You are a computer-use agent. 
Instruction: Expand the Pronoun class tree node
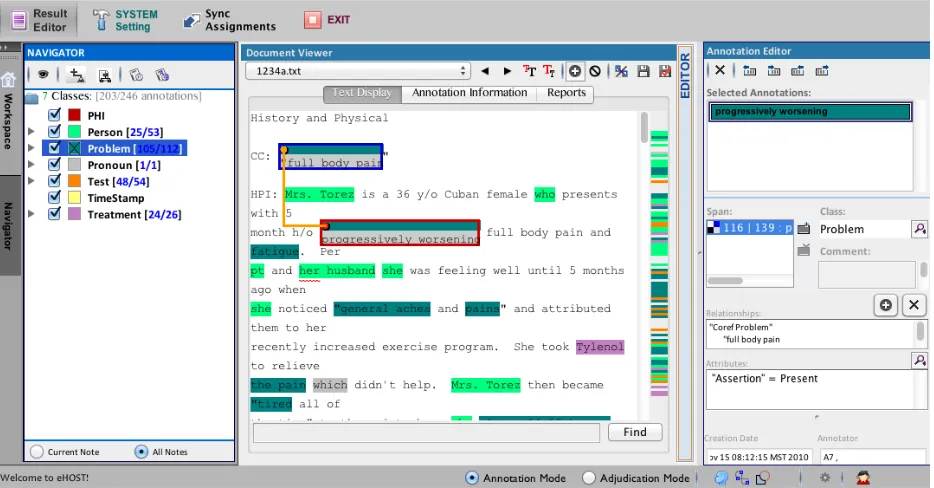(32, 164)
